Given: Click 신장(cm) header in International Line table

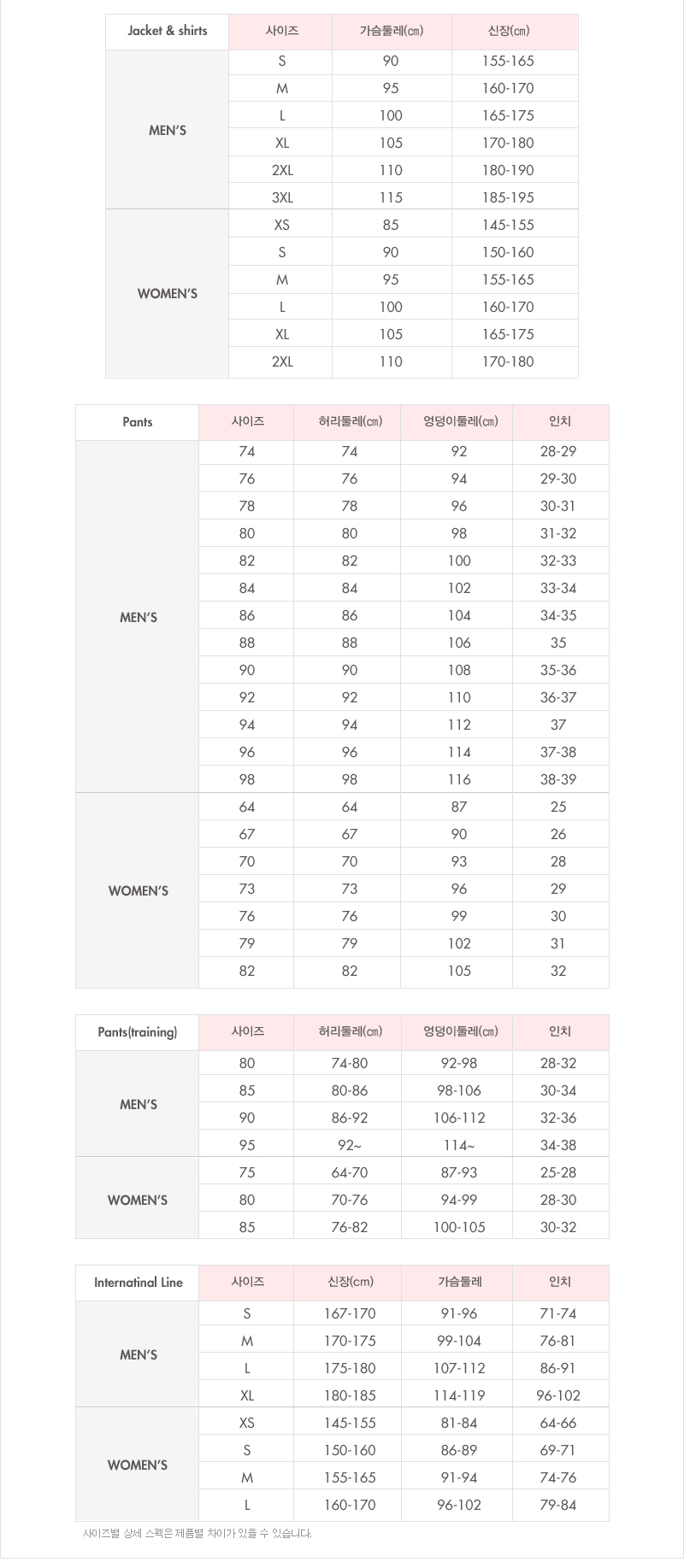Looking at the screenshot, I should (x=350, y=1282).
